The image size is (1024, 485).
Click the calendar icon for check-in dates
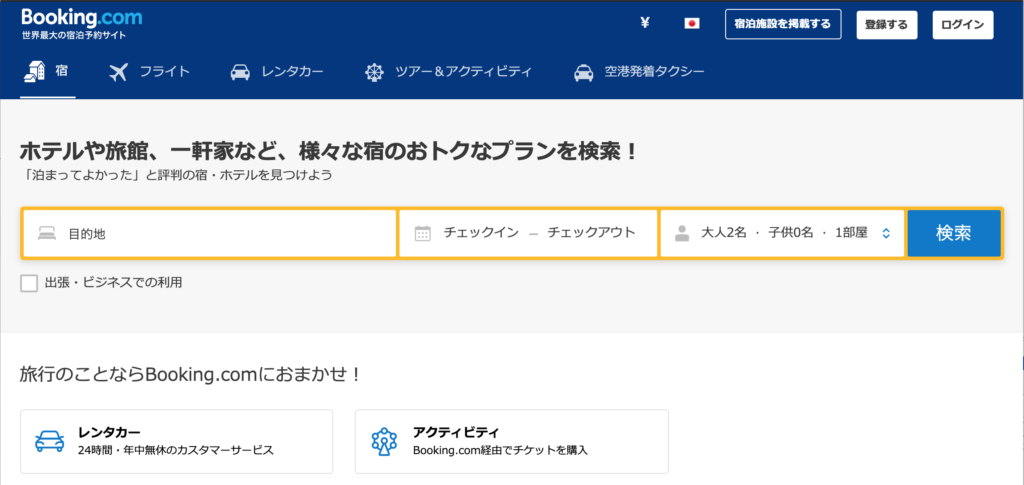point(423,234)
